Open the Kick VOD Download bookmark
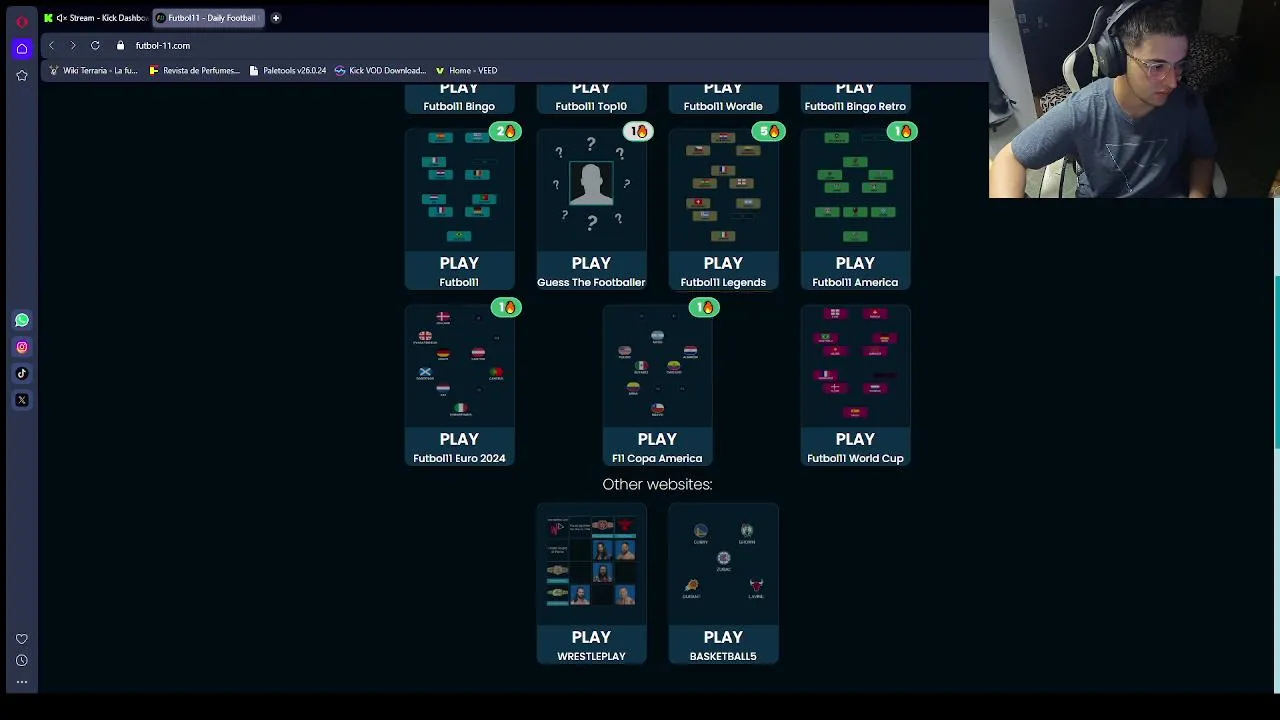Screen dimensions: 1280x720 point(380,70)
